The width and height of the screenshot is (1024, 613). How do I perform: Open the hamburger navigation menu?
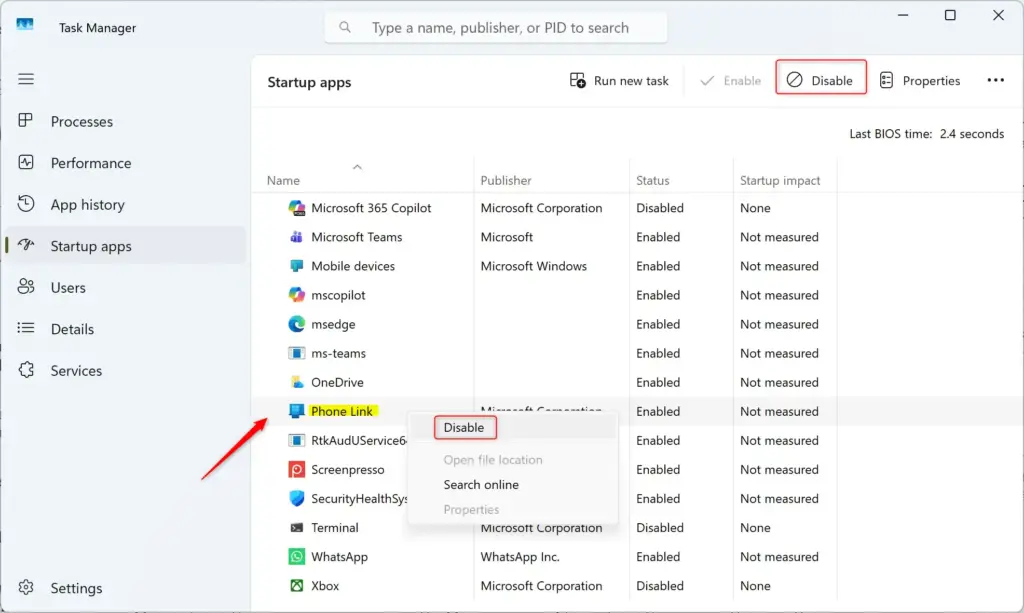(x=26, y=79)
